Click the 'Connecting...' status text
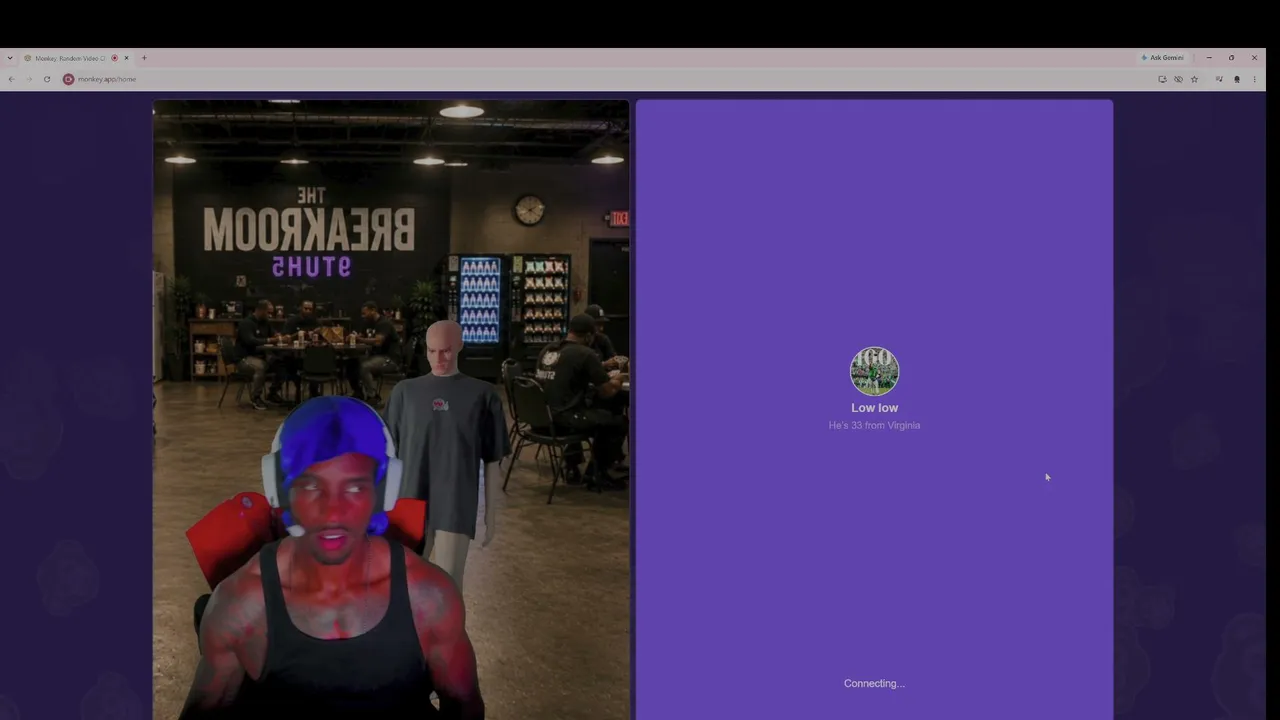 pos(874,683)
